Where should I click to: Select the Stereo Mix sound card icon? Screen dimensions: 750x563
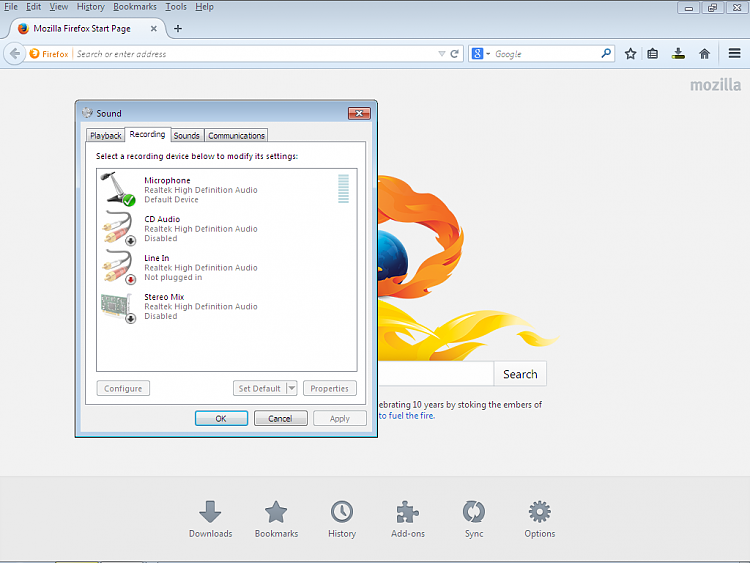click(x=118, y=307)
